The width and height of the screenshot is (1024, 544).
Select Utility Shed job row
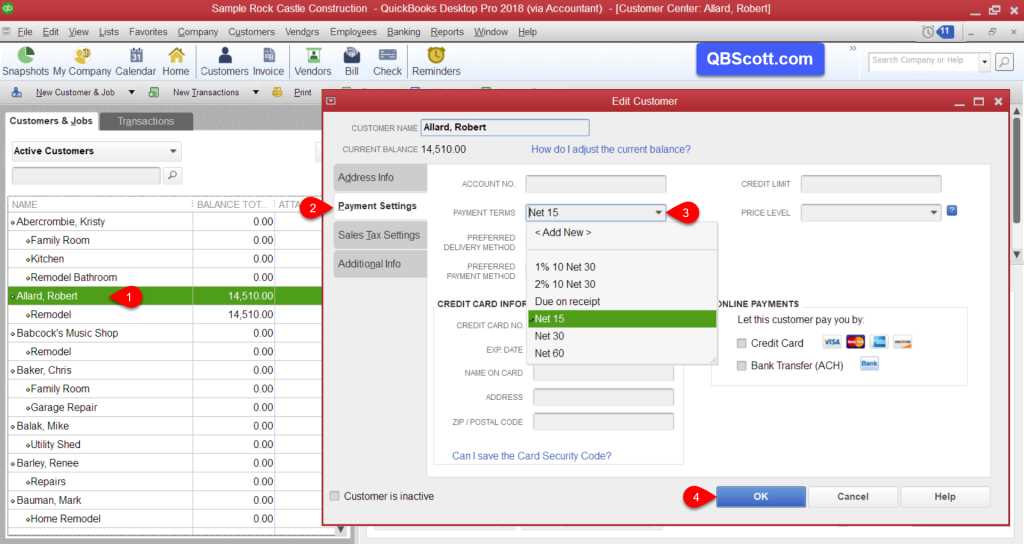click(x=165, y=444)
